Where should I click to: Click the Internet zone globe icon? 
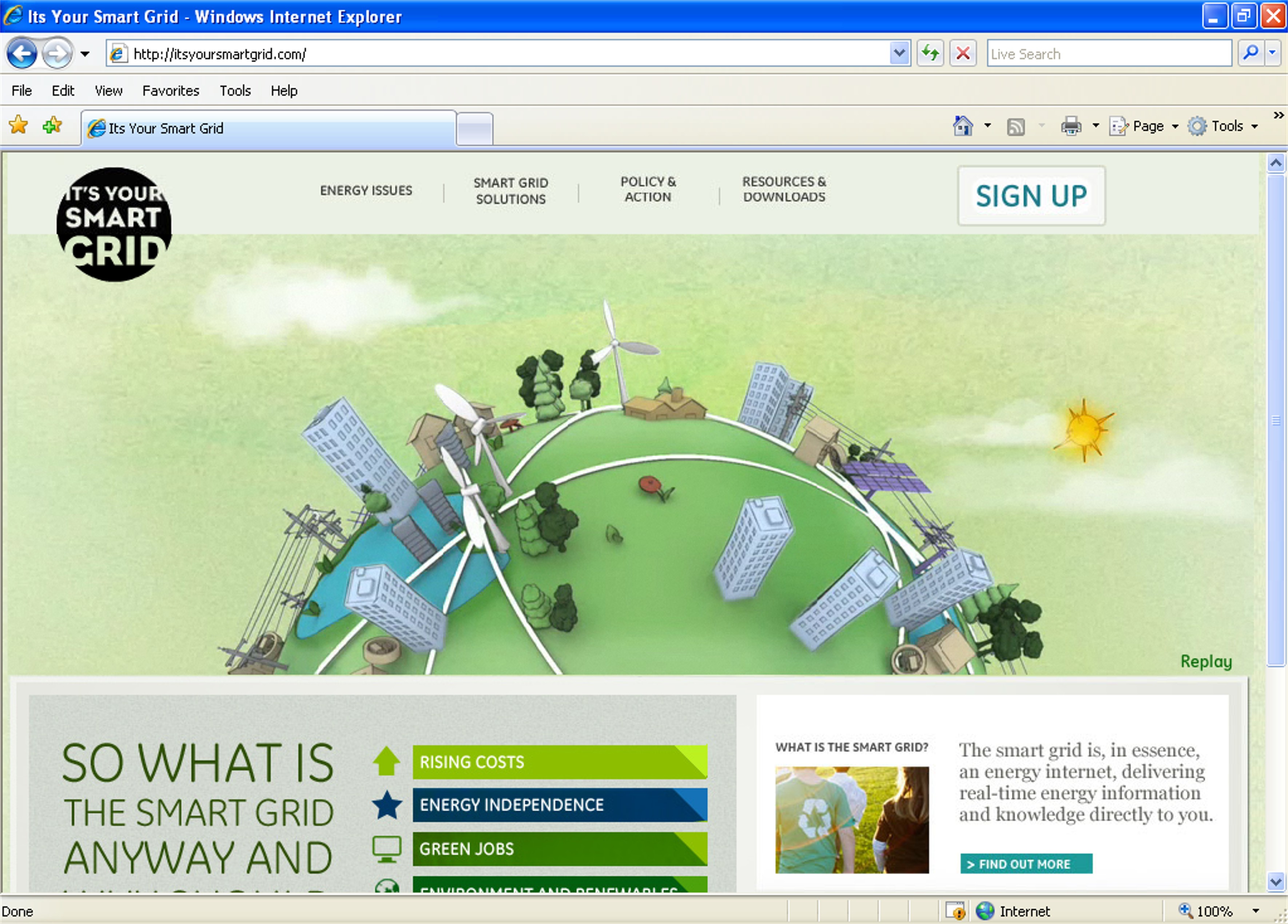pyautogui.click(x=985, y=911)
